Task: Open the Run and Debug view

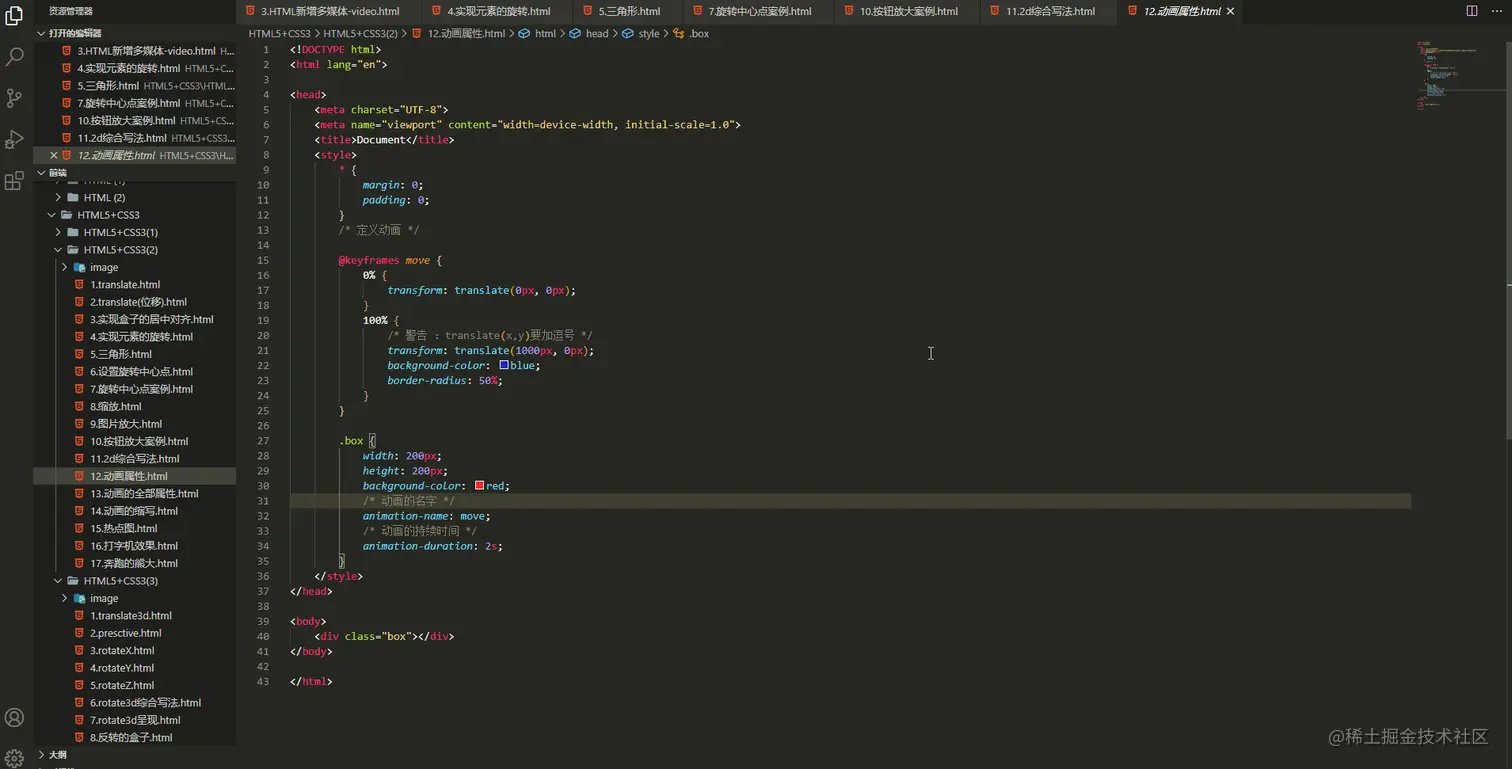Action: click(x=14, y=139)
